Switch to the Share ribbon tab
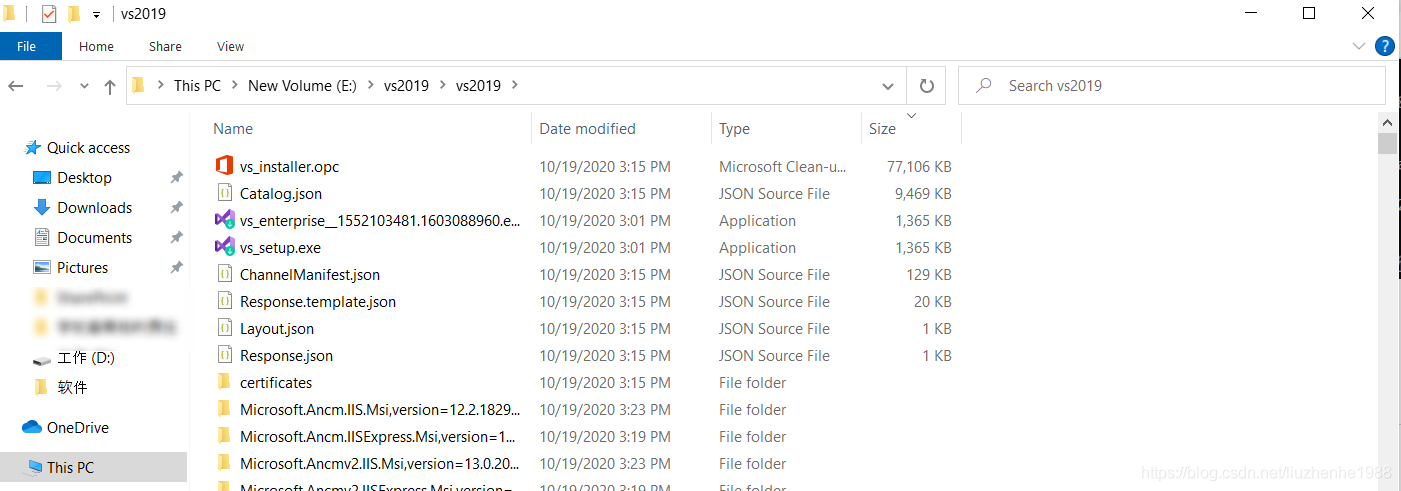Image resolution: width=1401 pixels, height=491 pixels. pos(165,46)
